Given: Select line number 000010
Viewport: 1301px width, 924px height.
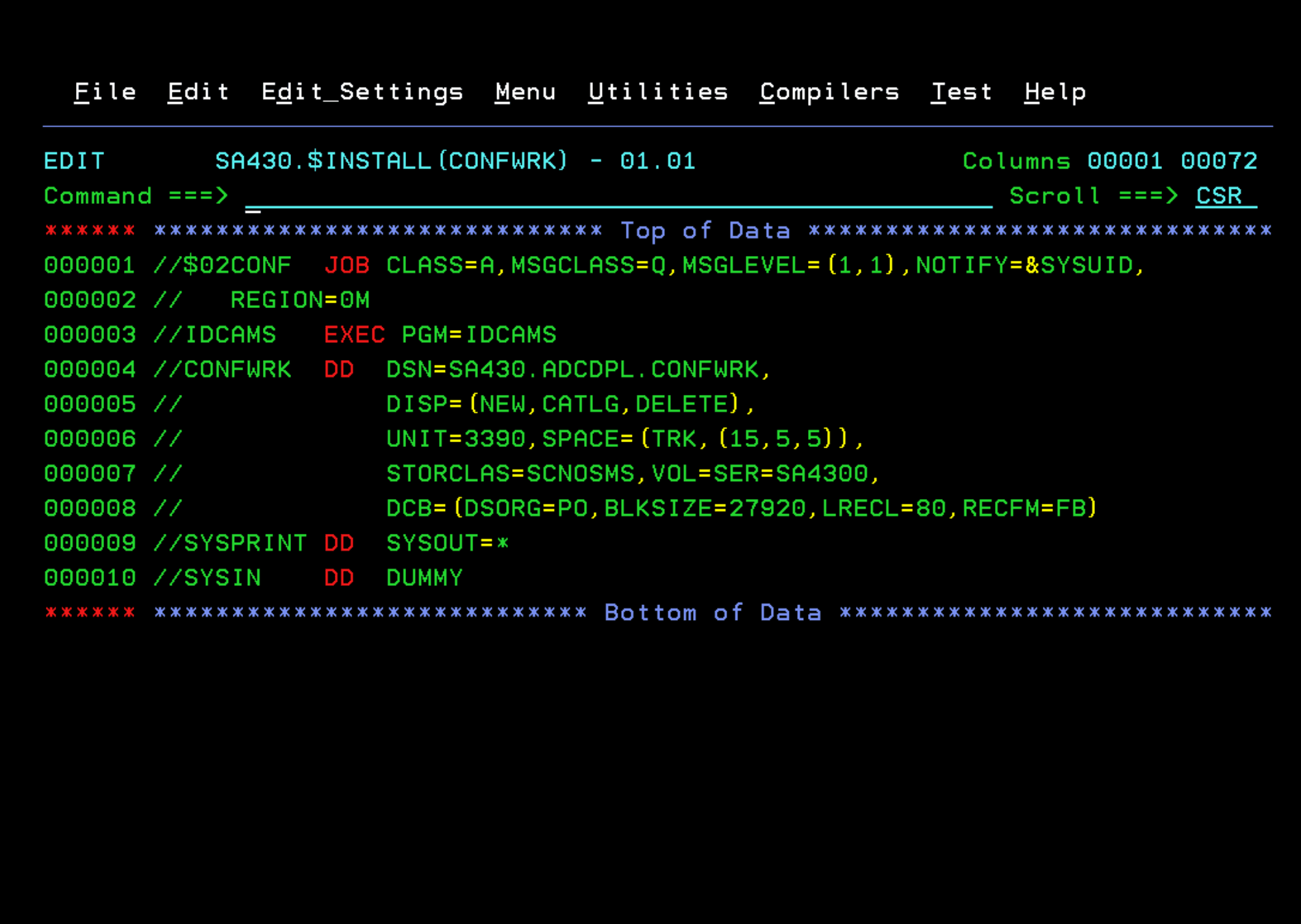Looking at the screenshot, I should click(x=89, y=577).
